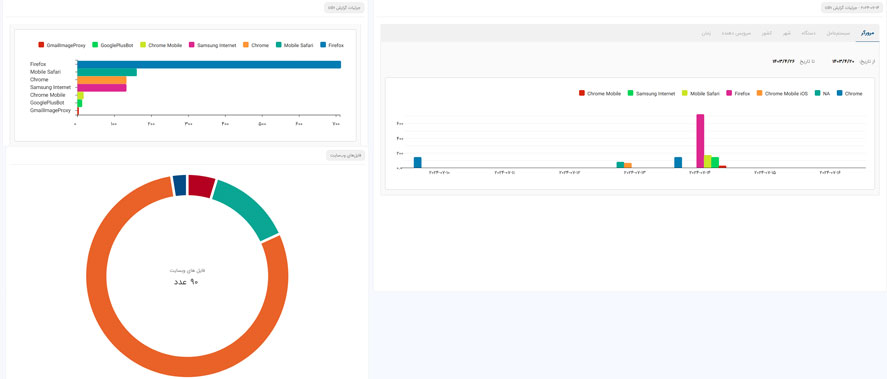Toggle Chrome legend in horizontal bar chart
The height and width of the screenshot is (379, 887).
[256, 45]
